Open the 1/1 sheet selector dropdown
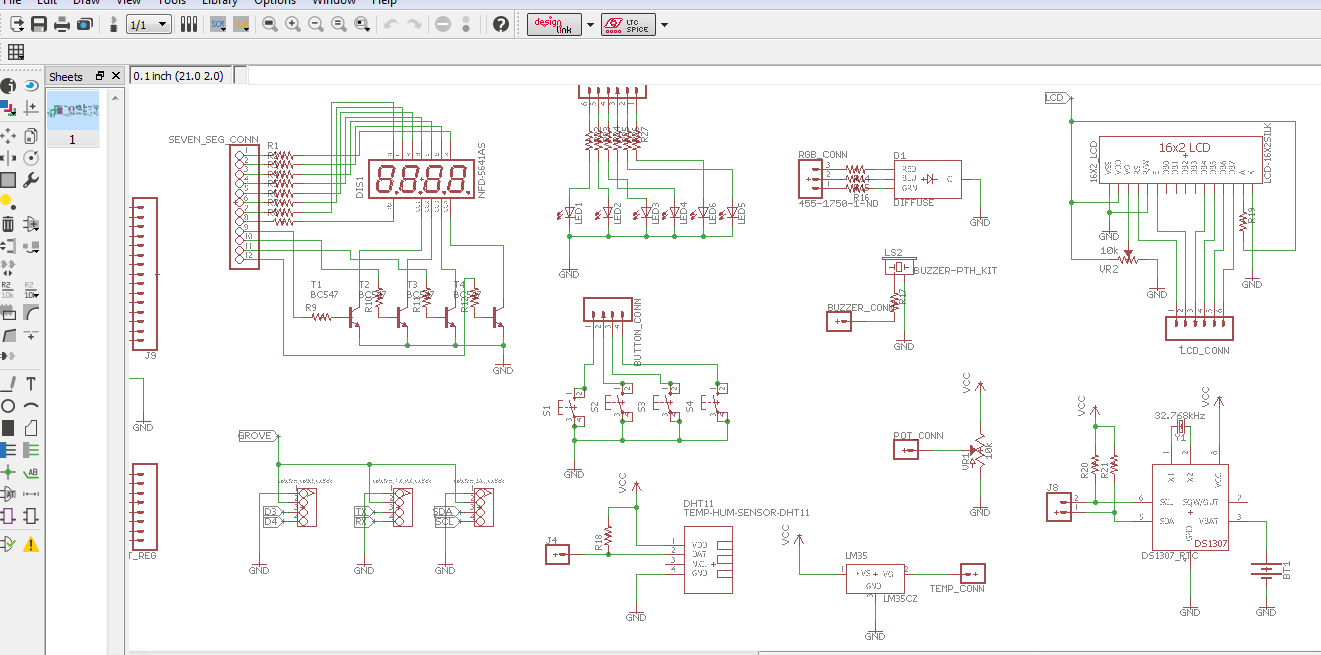The width and height of the screenshot is (1321, 655). (160, 23)
